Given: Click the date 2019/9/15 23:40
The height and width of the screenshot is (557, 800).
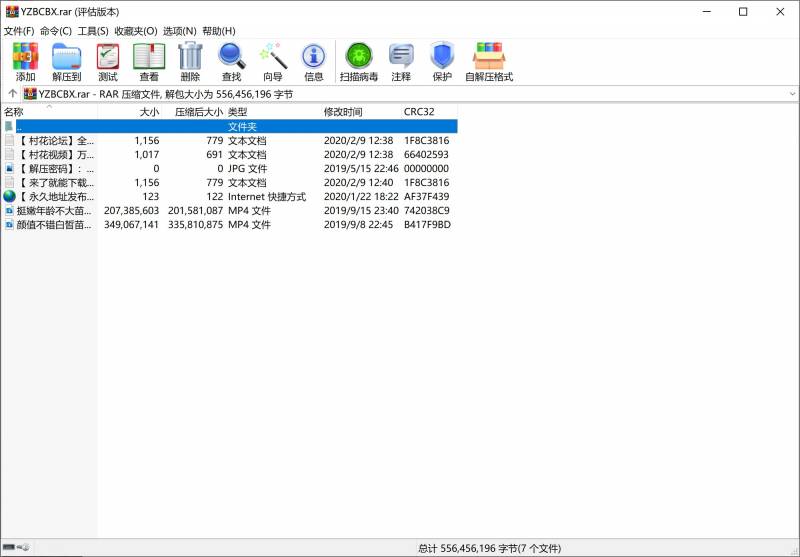Looking at the screenshot, I should (x=361, y=211).
